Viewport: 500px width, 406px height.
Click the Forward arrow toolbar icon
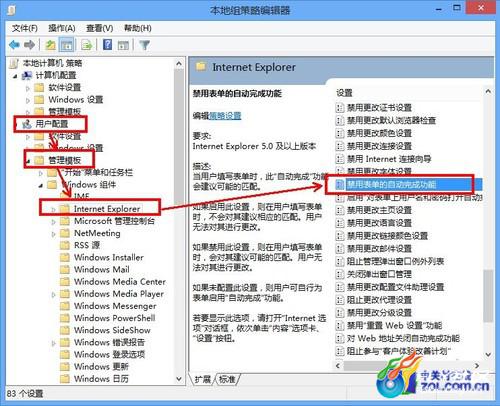click(29, 45)
